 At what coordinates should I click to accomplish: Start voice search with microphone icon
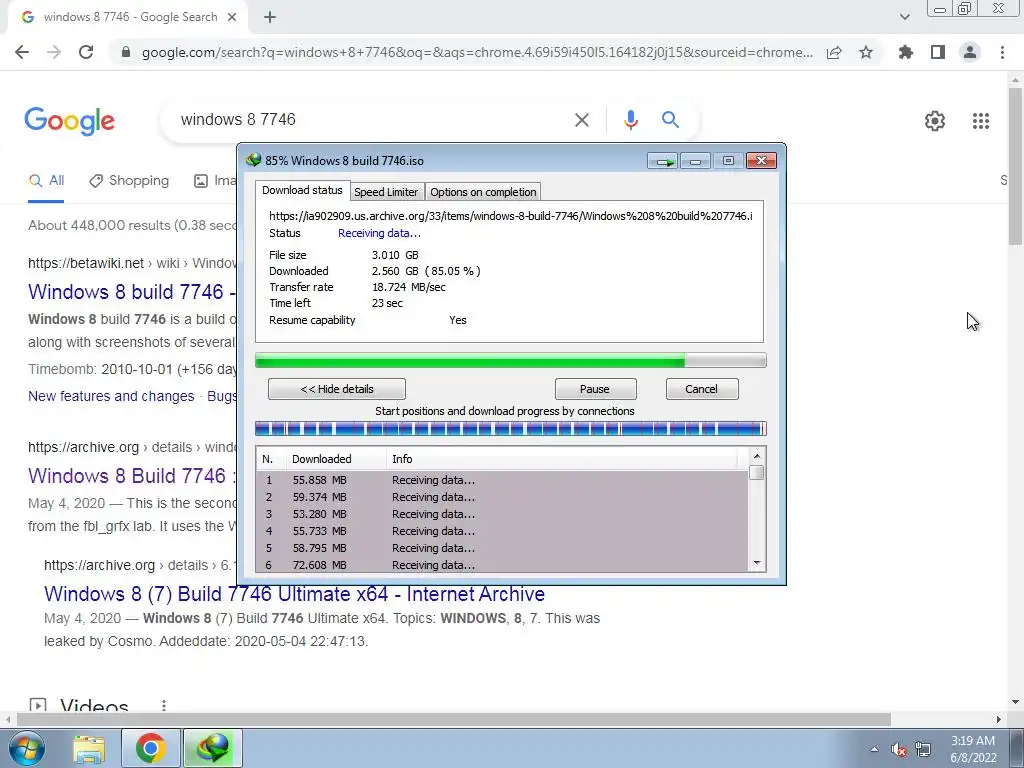[x=630, y=120]
